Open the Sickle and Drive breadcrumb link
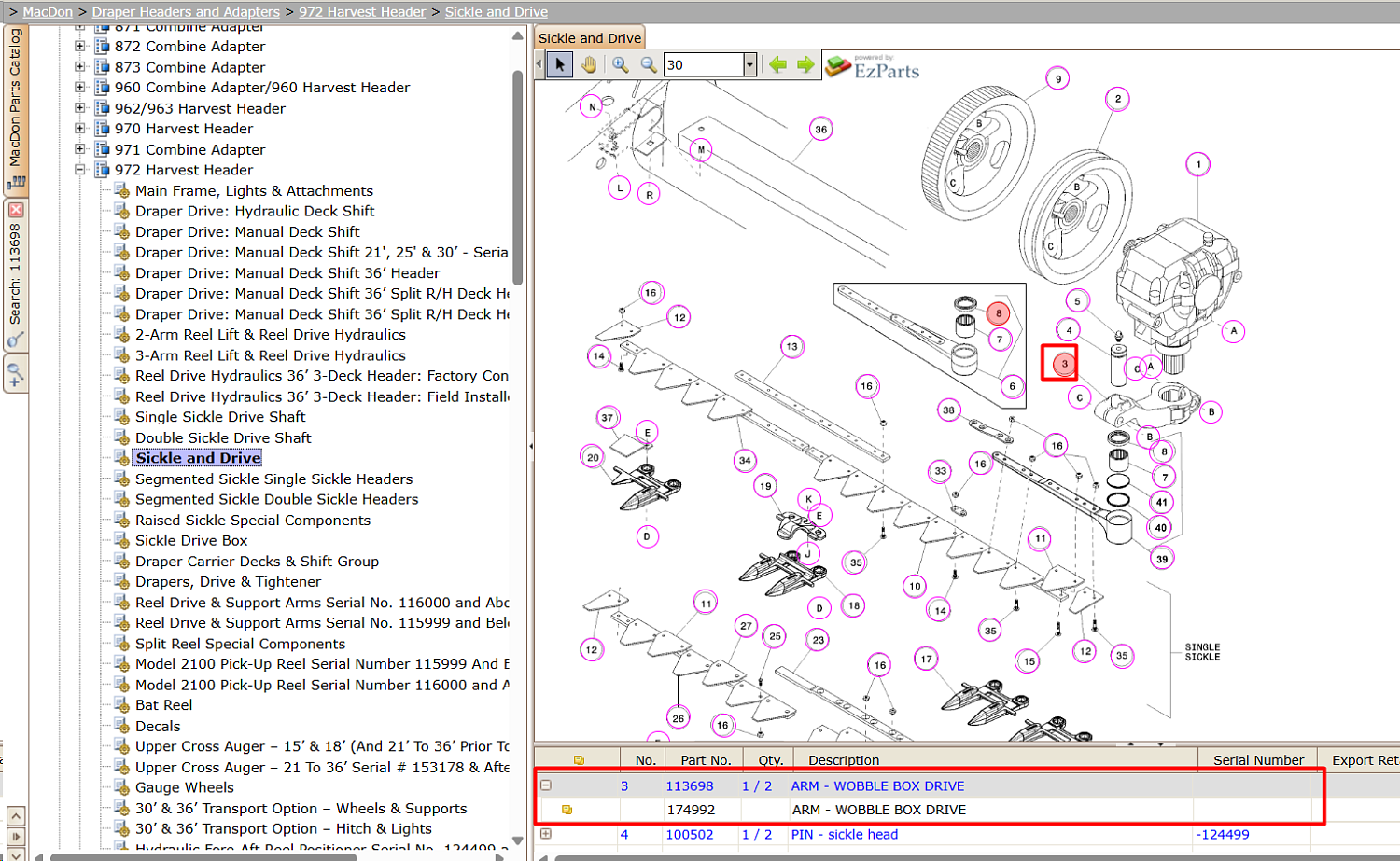The image size is (1400, 861). pos(497,12)
